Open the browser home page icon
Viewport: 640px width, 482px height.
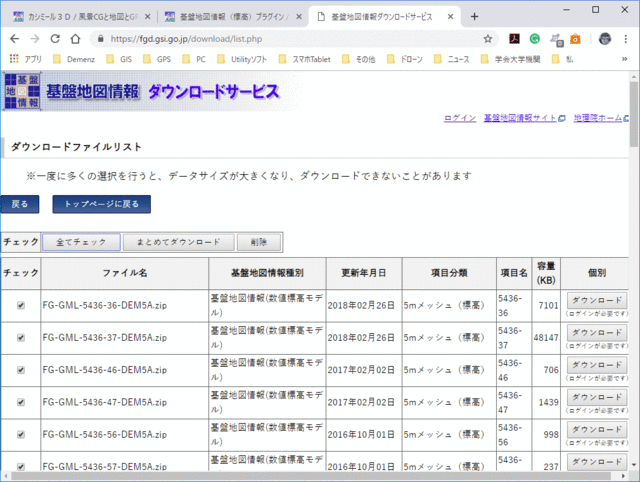(x=76, y=39)
